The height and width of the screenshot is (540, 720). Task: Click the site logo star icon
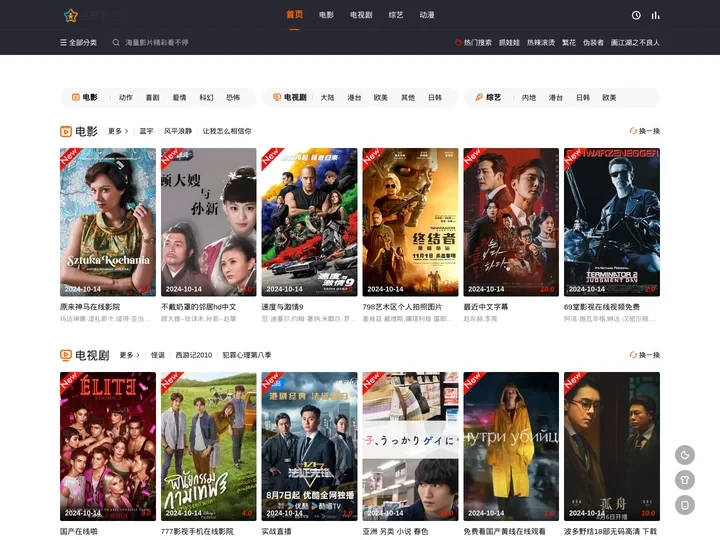pyautogui.click(x=71, y=16)
